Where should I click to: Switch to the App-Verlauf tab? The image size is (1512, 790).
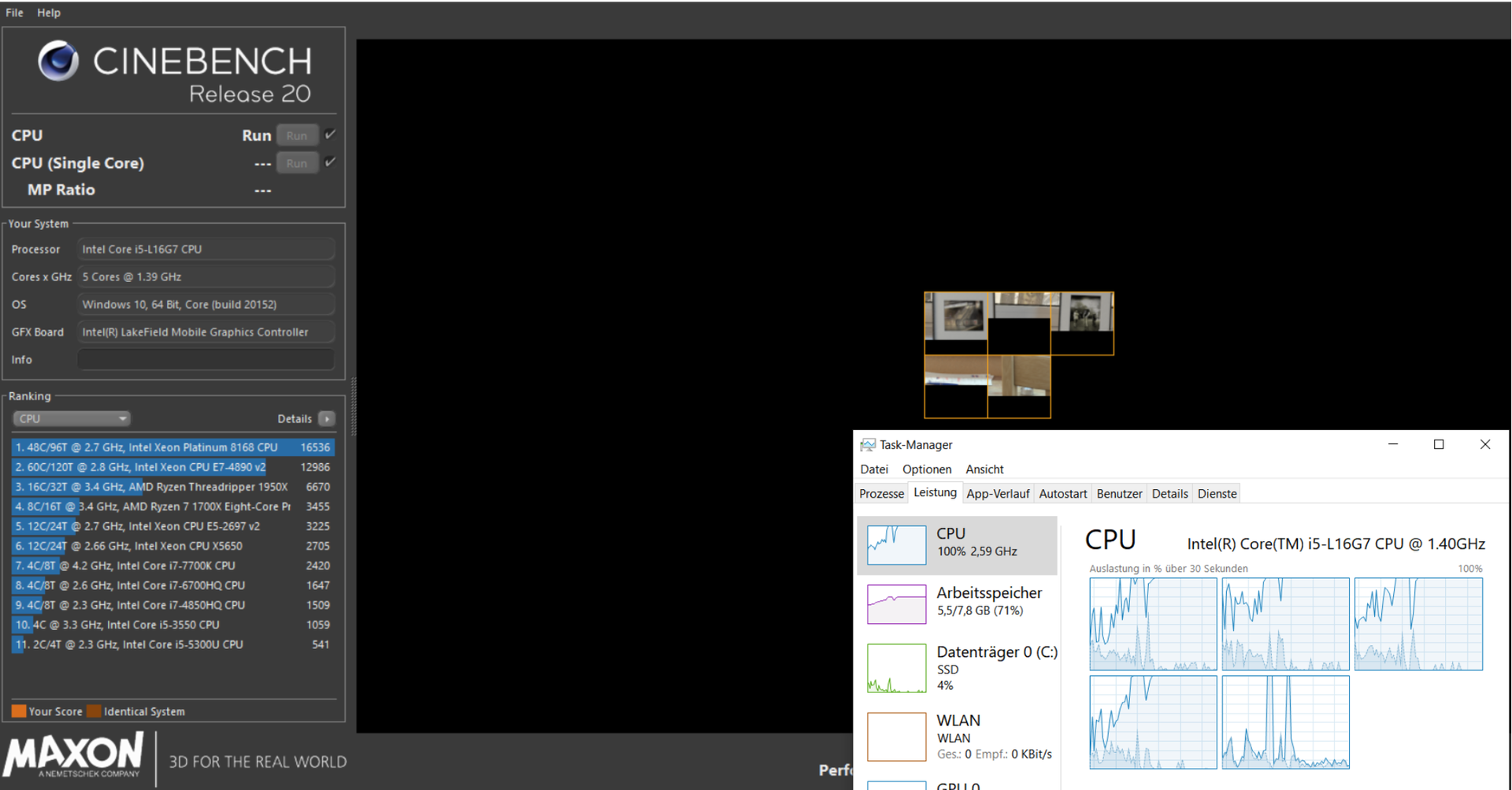(998, 494)
